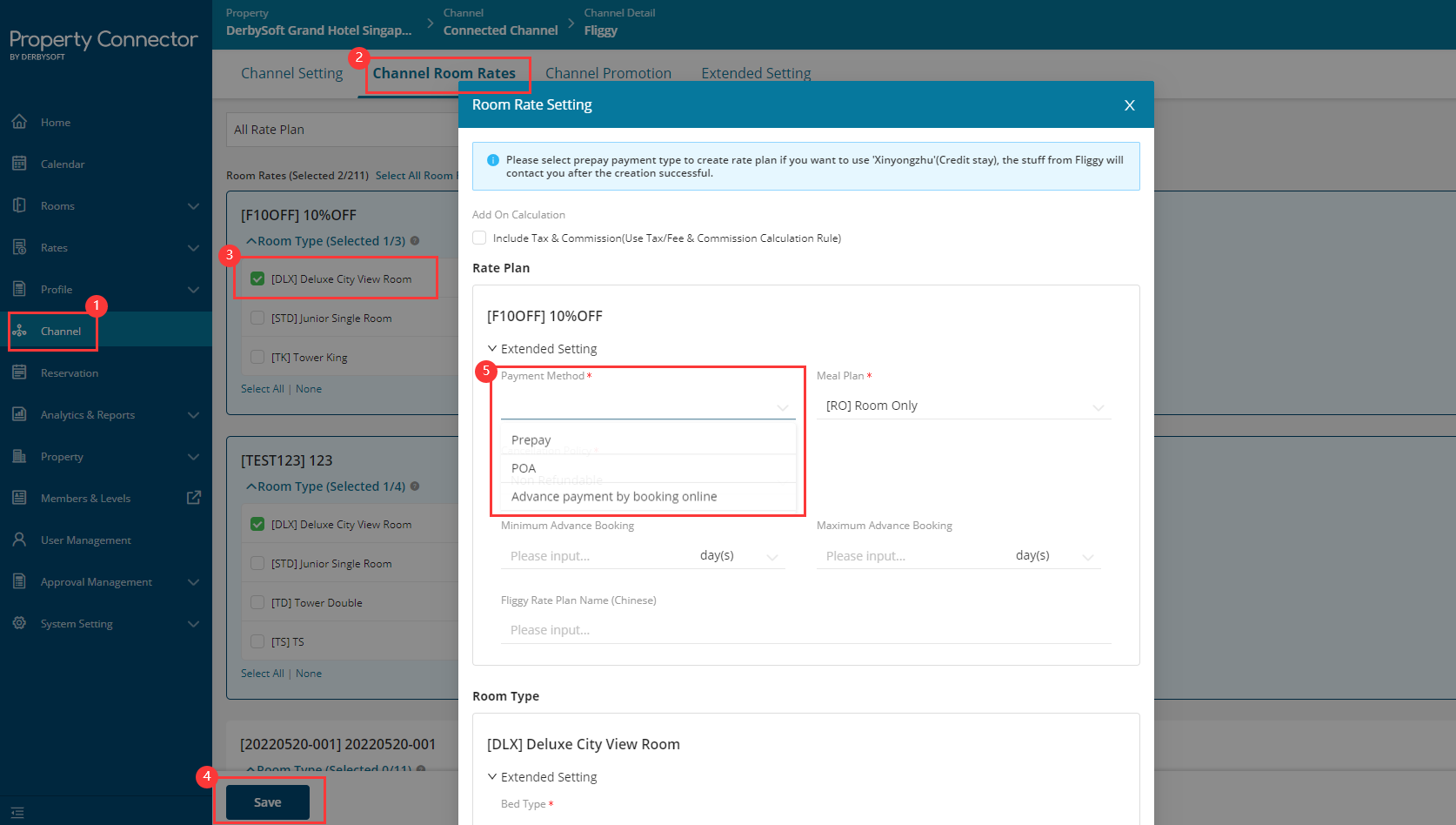
Task: Click the User Management icon
Action: tap(19, 540)
